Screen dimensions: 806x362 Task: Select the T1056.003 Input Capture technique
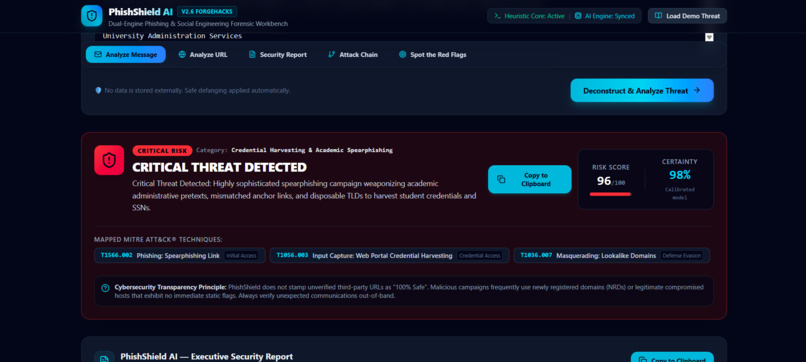coord(389,256)
